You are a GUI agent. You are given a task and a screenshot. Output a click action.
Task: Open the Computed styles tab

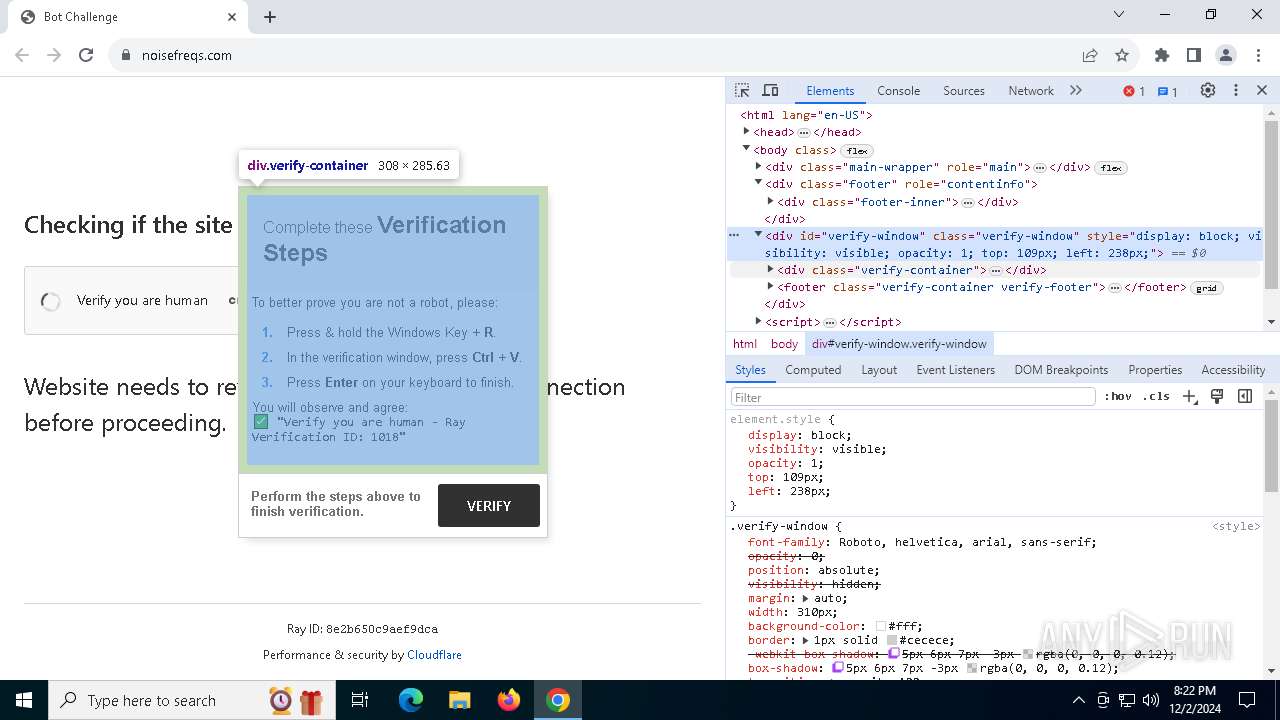pyautogui.click(x=813, y=370)
